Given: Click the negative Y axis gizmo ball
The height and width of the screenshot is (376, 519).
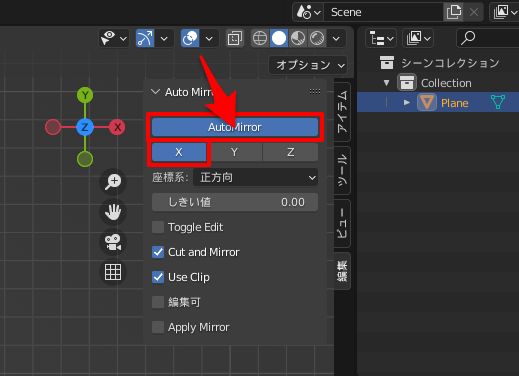Looking at the screenshot, I should pyautogui.click(x=85, y=159).
